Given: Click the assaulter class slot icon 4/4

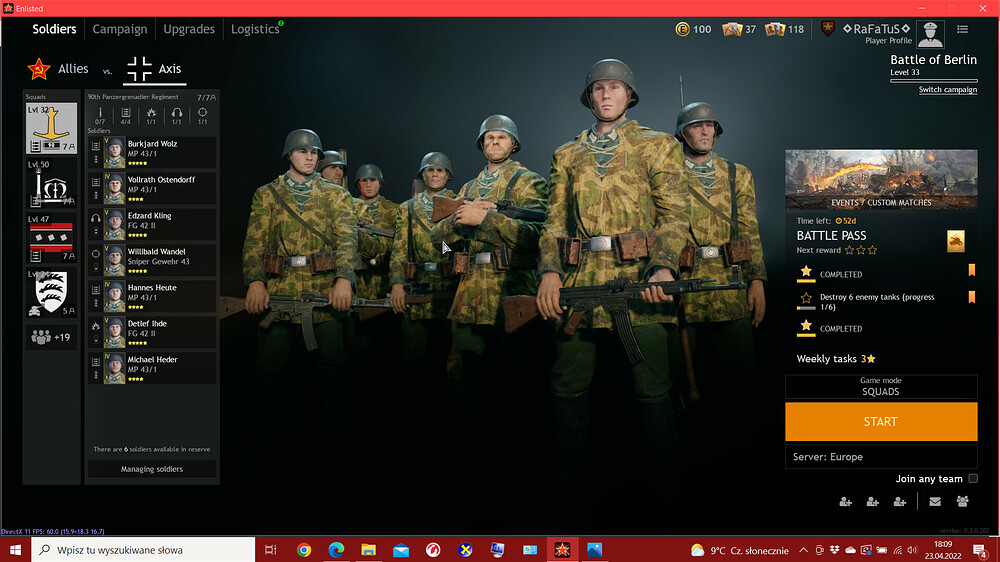Looking at the screenshot, I should point(126,115).
